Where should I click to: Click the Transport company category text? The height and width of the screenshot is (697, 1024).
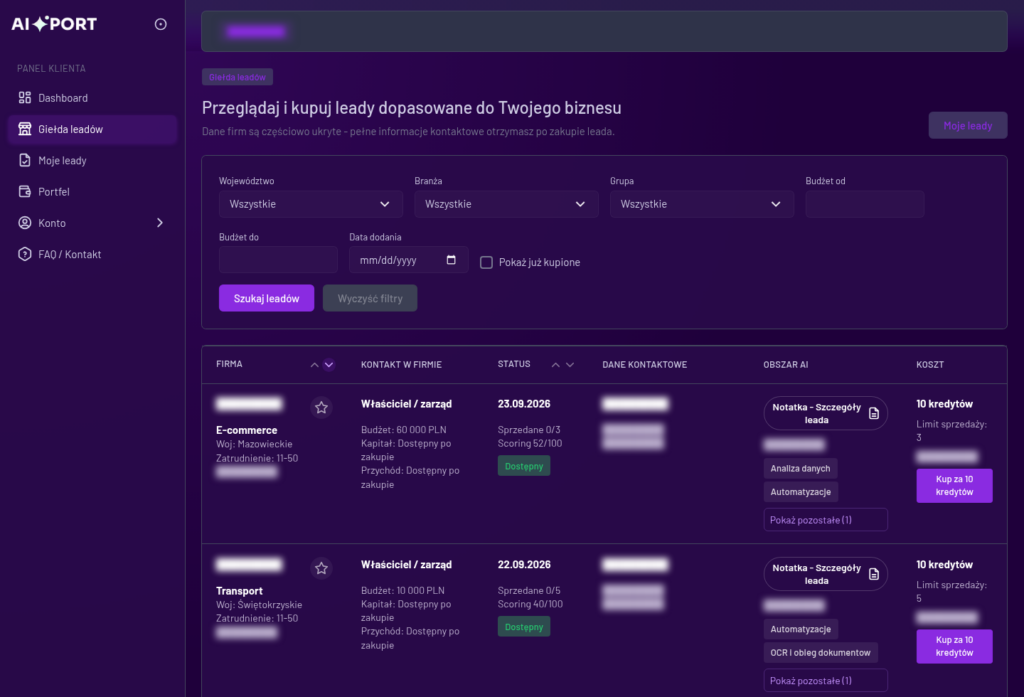pos(240,591)
